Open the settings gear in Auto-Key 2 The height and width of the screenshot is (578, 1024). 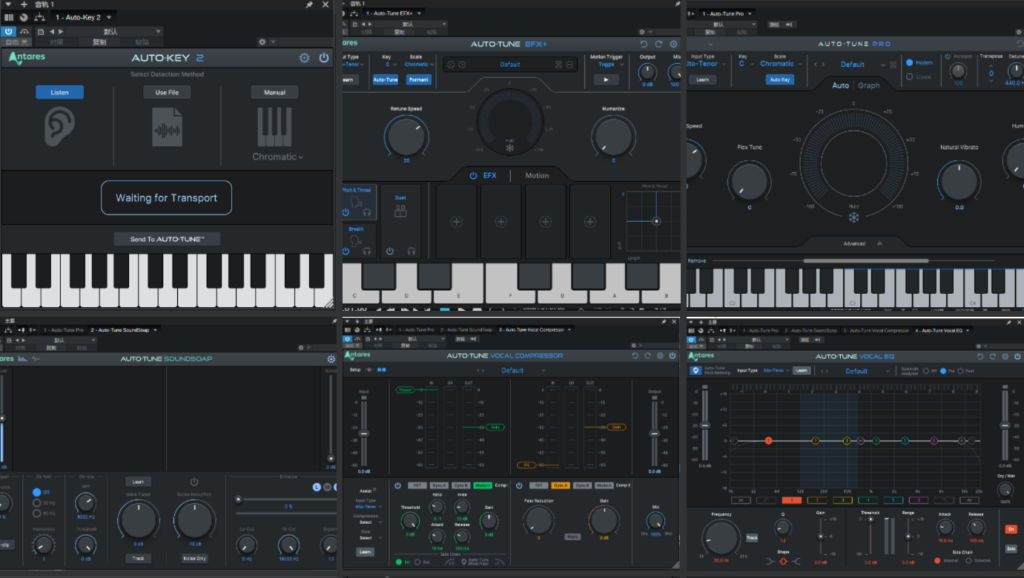point(305,58)
